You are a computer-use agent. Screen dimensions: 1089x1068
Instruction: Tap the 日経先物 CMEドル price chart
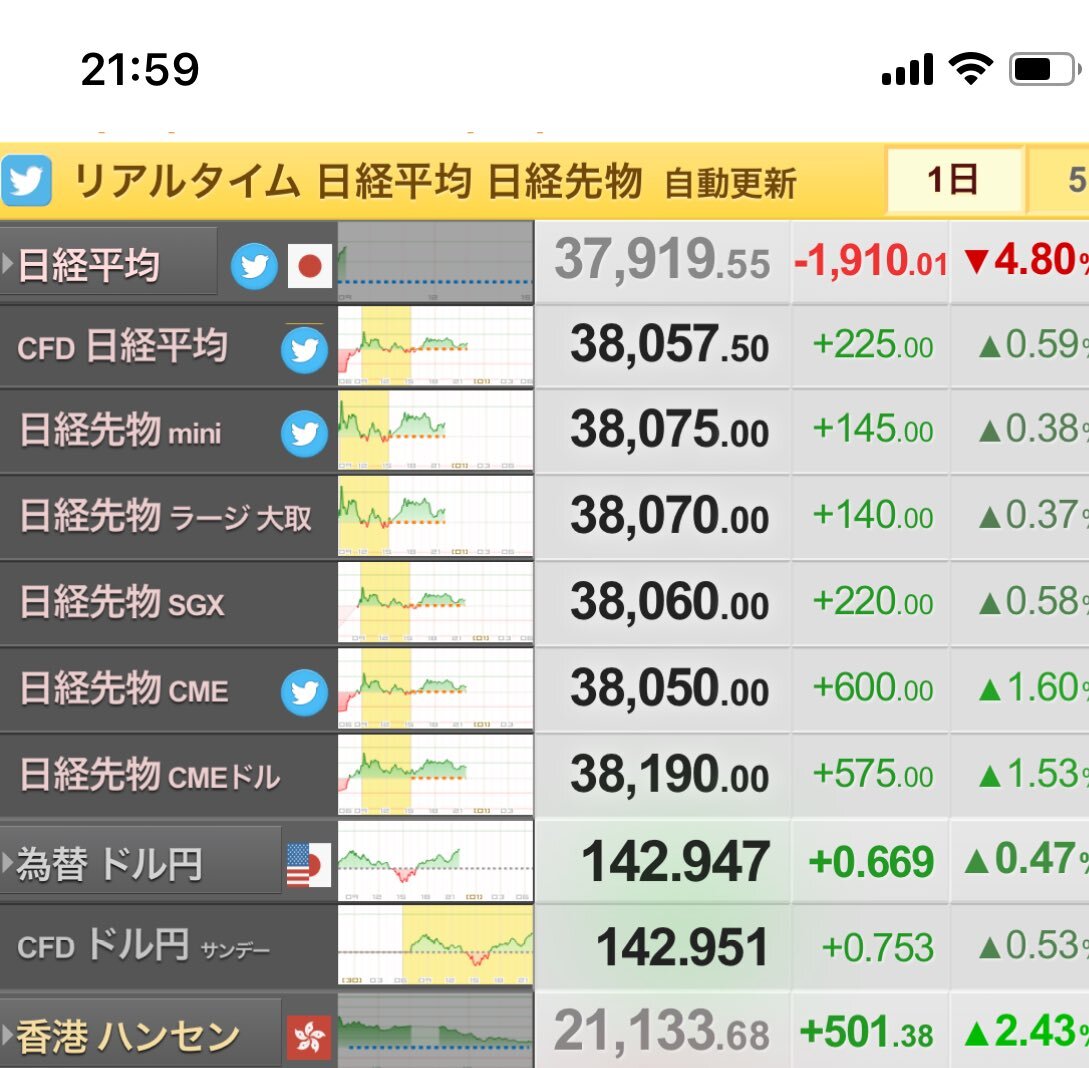point(435,775)
